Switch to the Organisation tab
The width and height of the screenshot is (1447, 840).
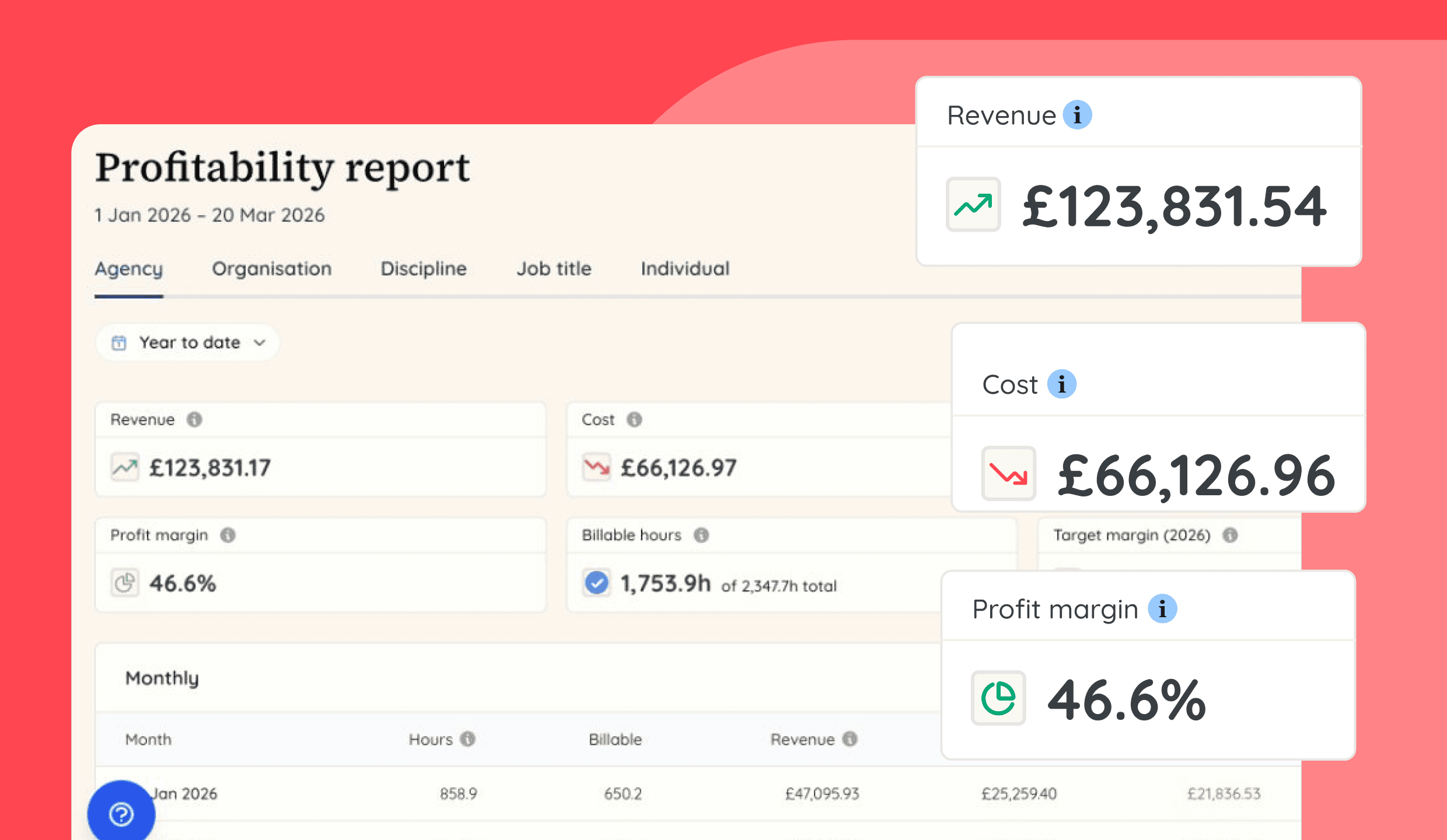[x=272, y=269]
